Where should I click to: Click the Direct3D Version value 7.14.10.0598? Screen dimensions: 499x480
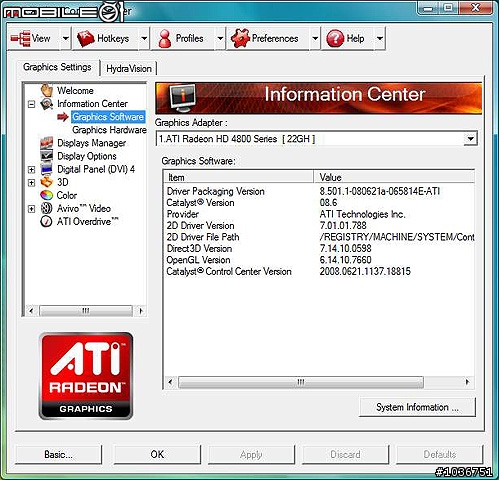(346, 248)
